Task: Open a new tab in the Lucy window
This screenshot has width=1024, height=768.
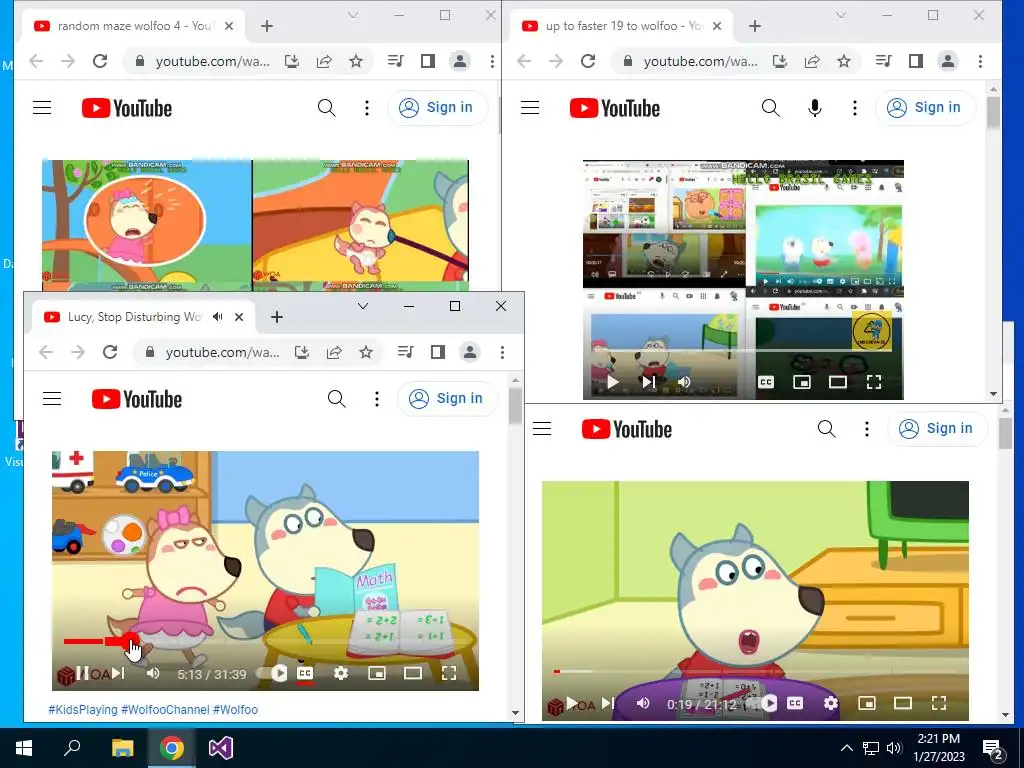Action: pos(277,317)
